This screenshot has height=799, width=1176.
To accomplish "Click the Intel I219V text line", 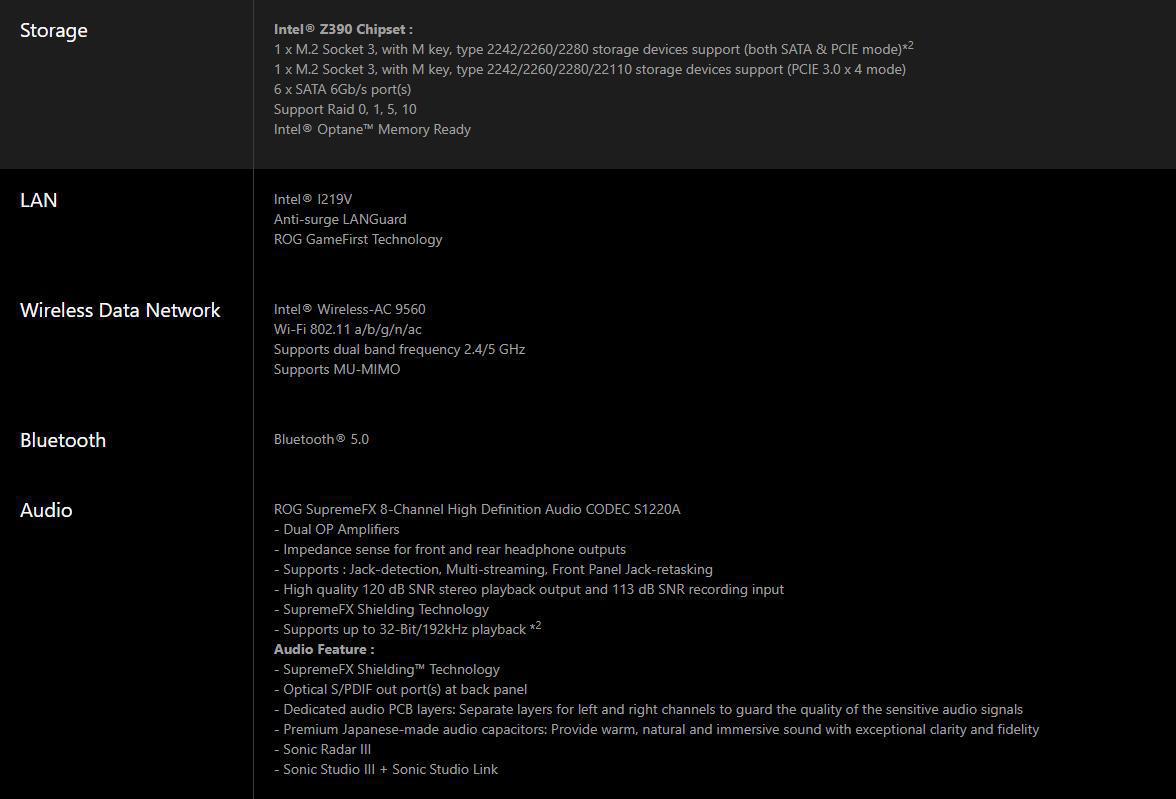I will 313,200.
